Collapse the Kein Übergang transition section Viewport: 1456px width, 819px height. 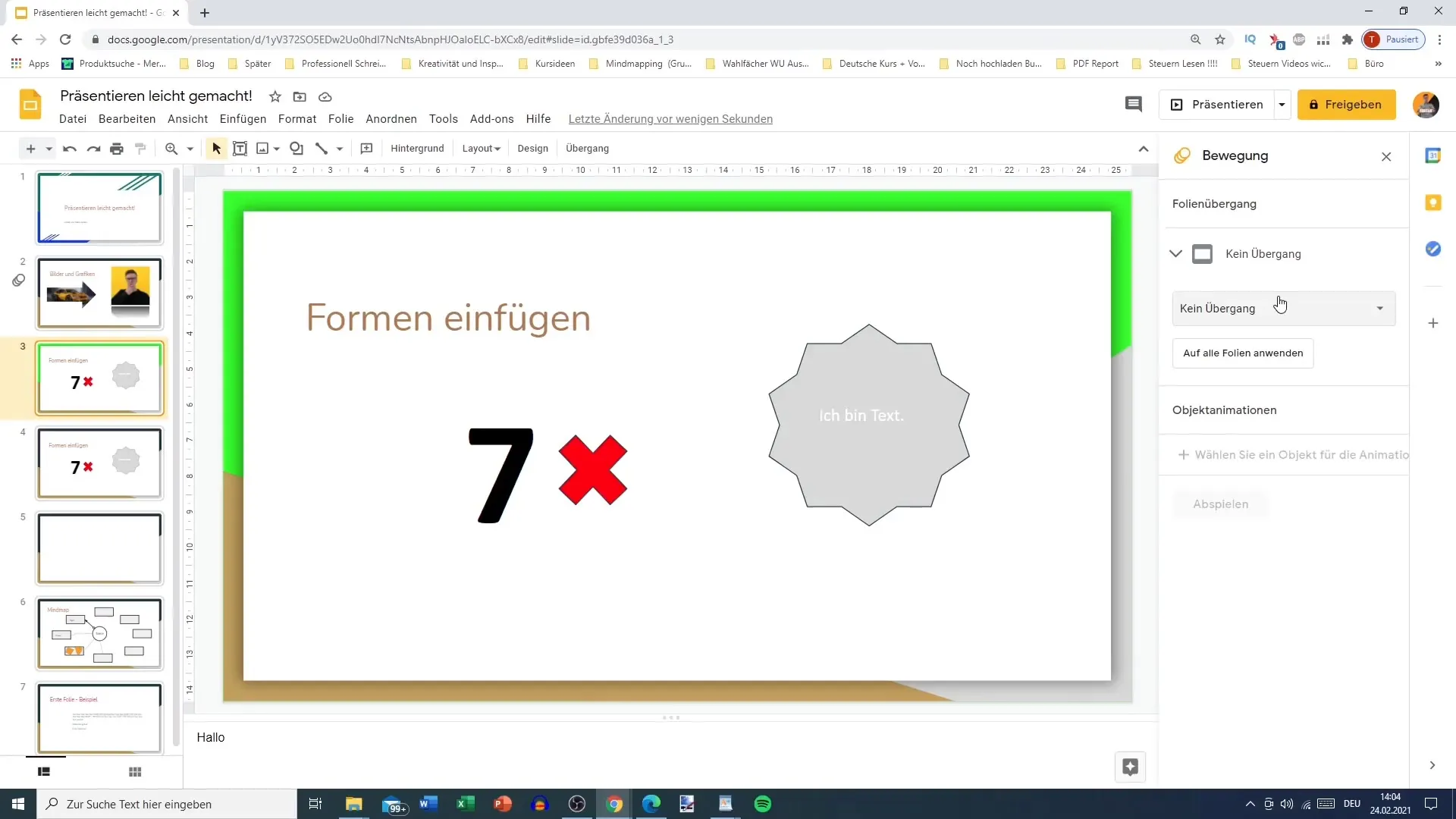click(1175, 253)
